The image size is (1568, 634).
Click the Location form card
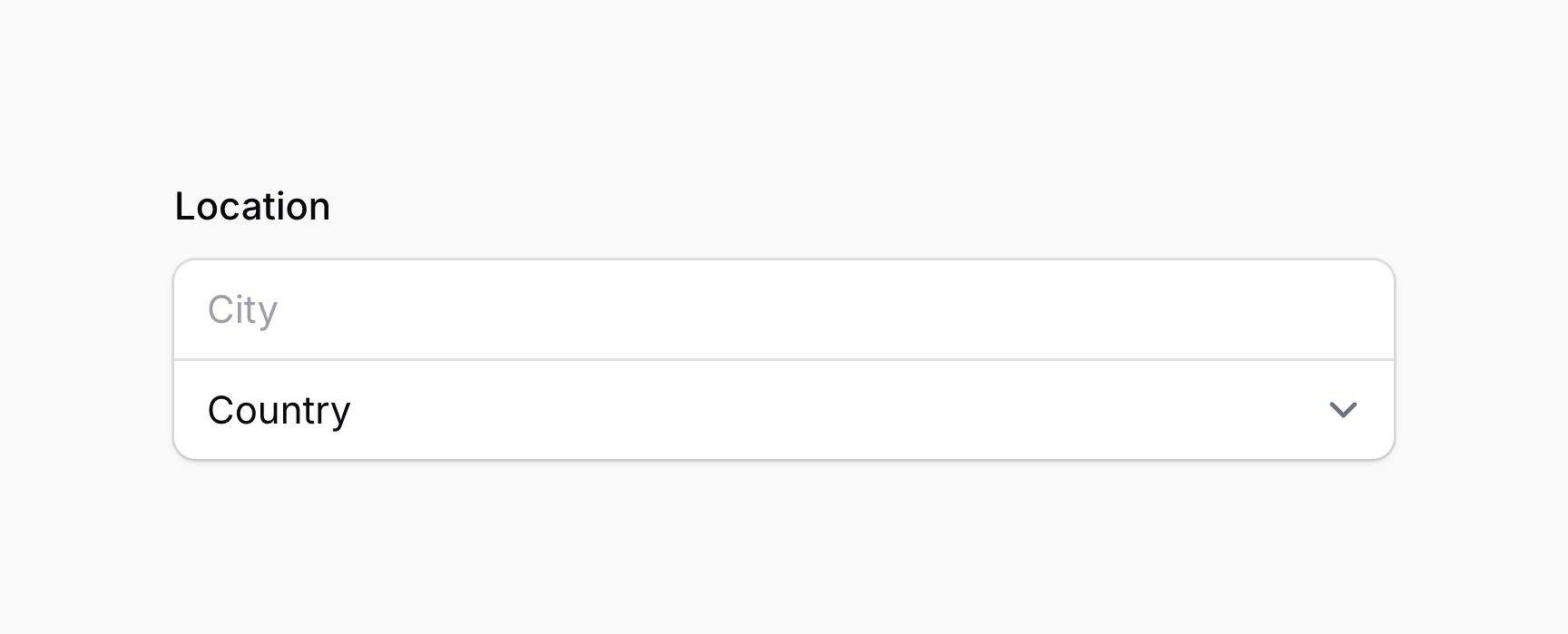point(780,358)
